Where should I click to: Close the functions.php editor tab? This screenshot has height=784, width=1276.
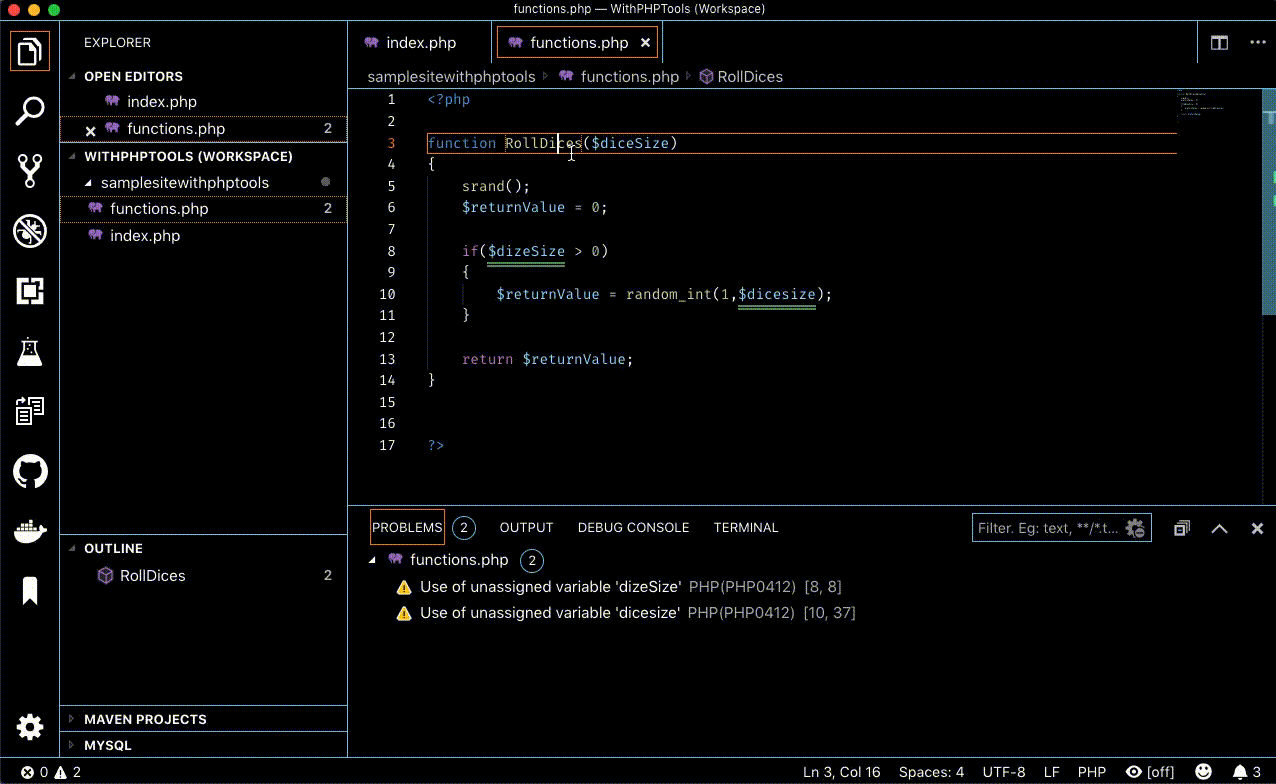[x=645, y=43]
